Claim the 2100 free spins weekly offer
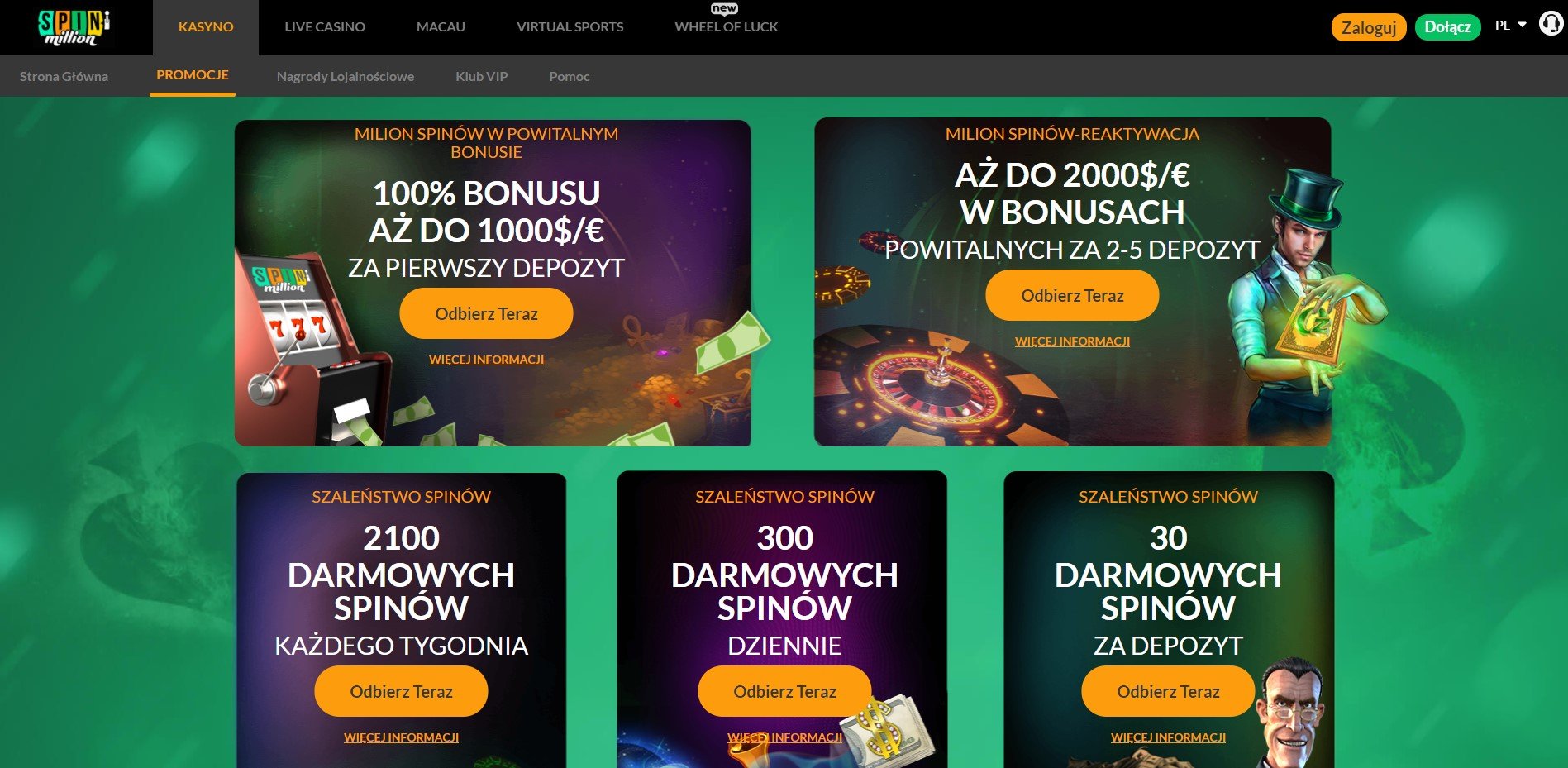This screenshot has height=768, width=1568. coord(401,691)
